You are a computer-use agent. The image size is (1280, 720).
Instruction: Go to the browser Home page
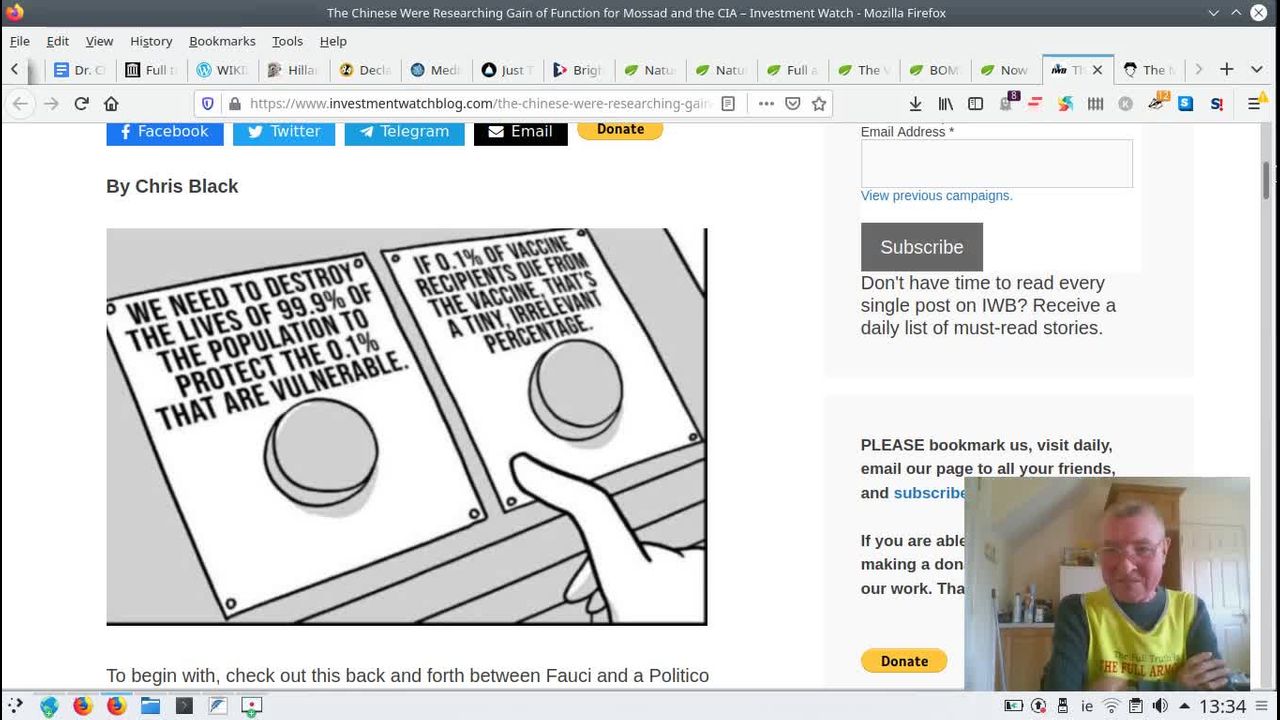(111, 104)
